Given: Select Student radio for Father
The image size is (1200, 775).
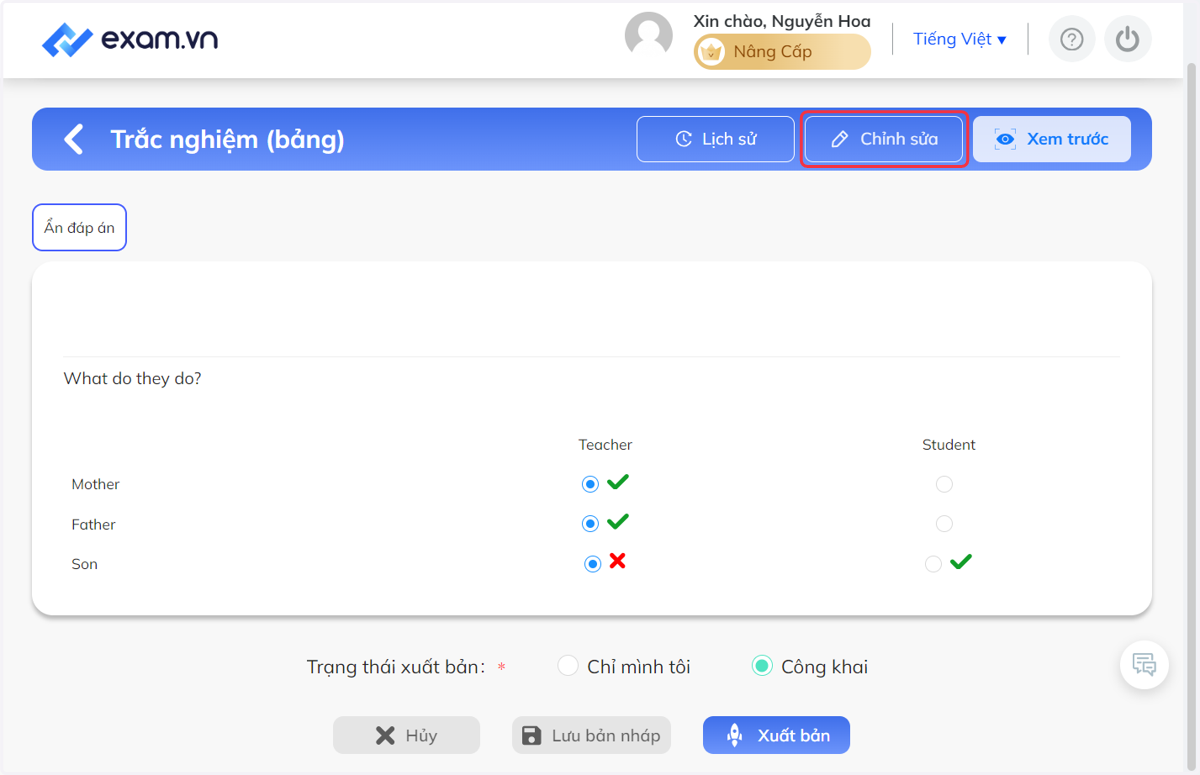Looking at the screenshot, I should 944,524.
